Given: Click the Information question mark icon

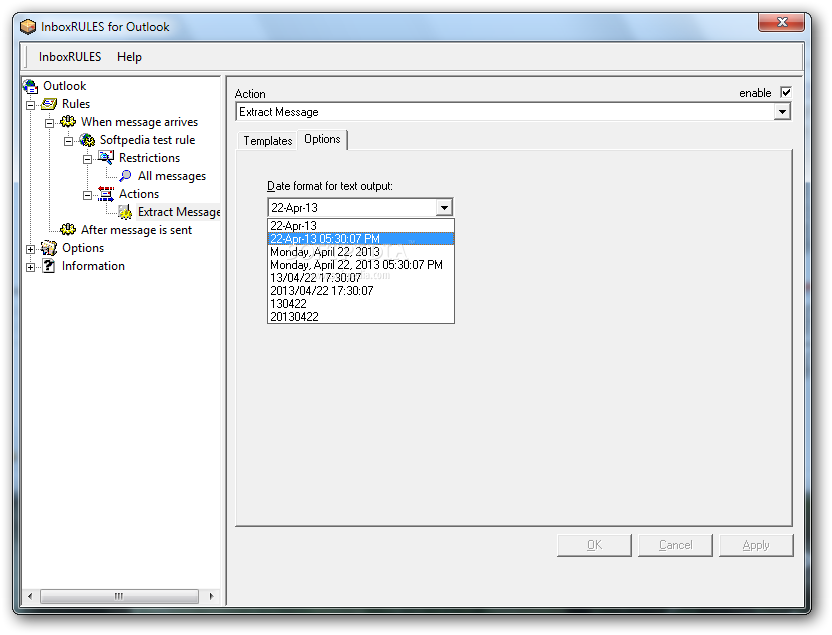Looking at the screenshot, I should tap(49, 266).
